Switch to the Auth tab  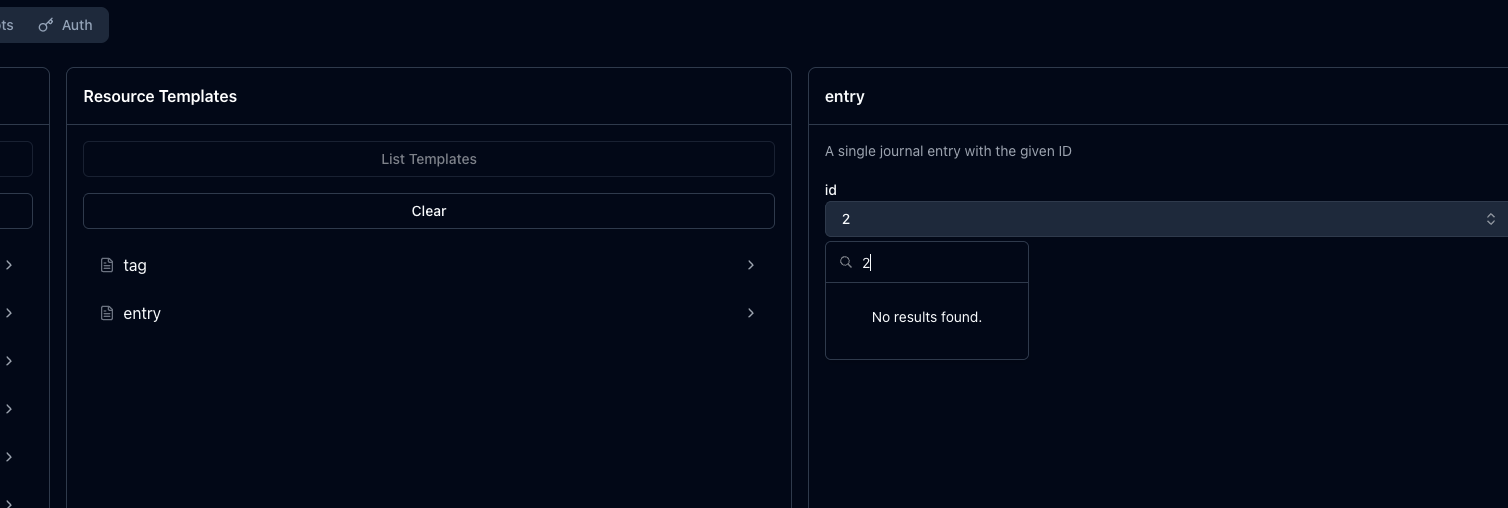(x=67, y=25)
